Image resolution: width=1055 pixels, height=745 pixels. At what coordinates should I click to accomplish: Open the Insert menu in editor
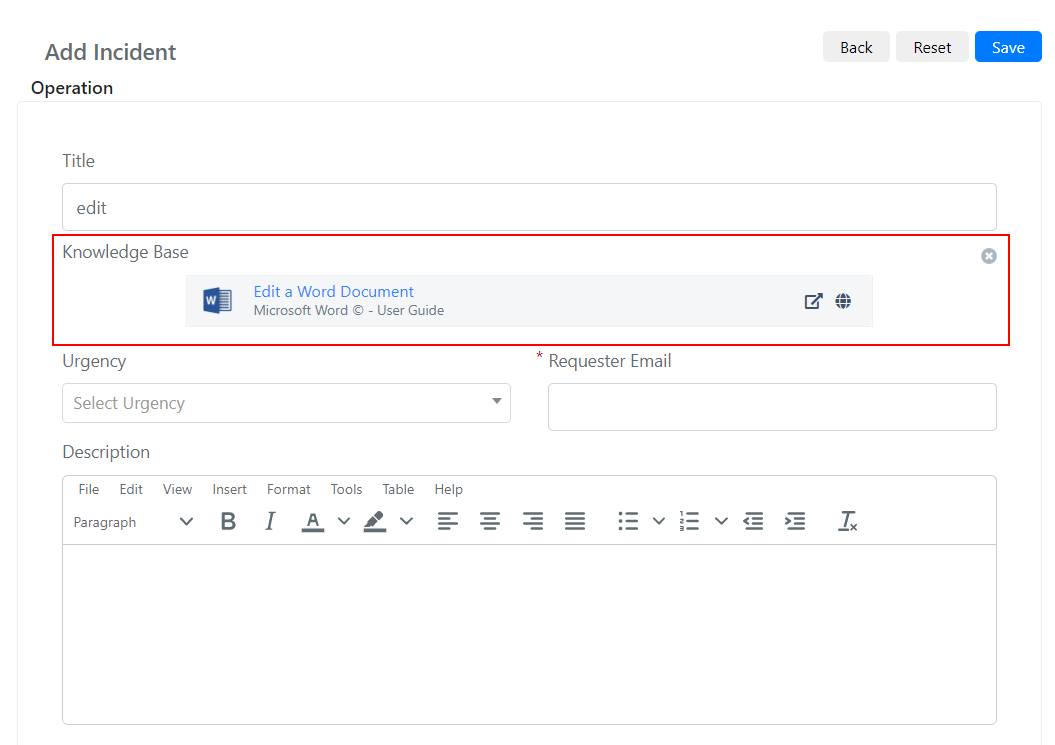(x=229, y=489)
